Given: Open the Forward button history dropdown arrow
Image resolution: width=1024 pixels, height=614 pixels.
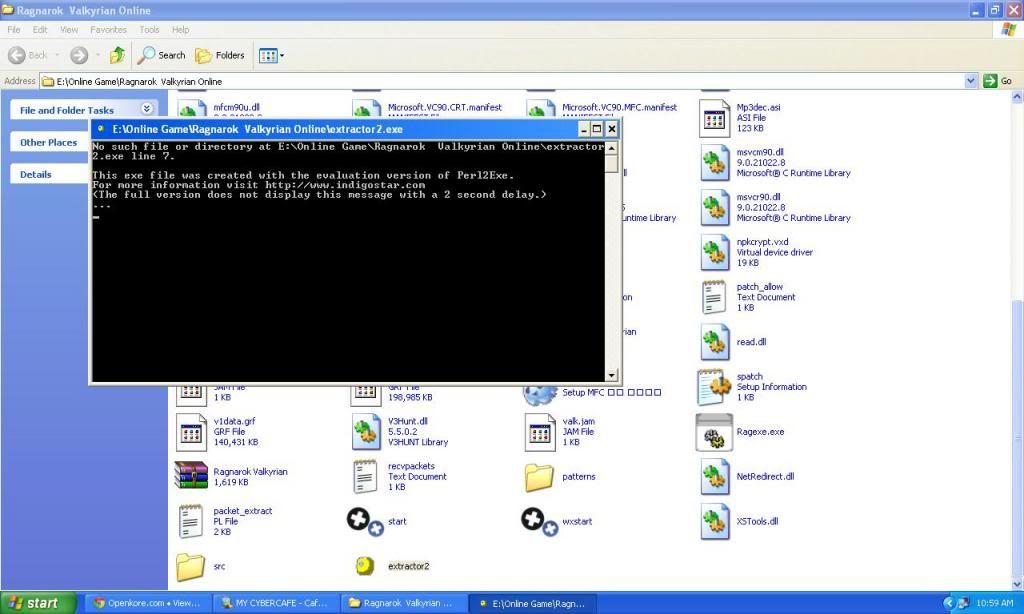Looking at the screenshot, I should click(x=97, y=56).
